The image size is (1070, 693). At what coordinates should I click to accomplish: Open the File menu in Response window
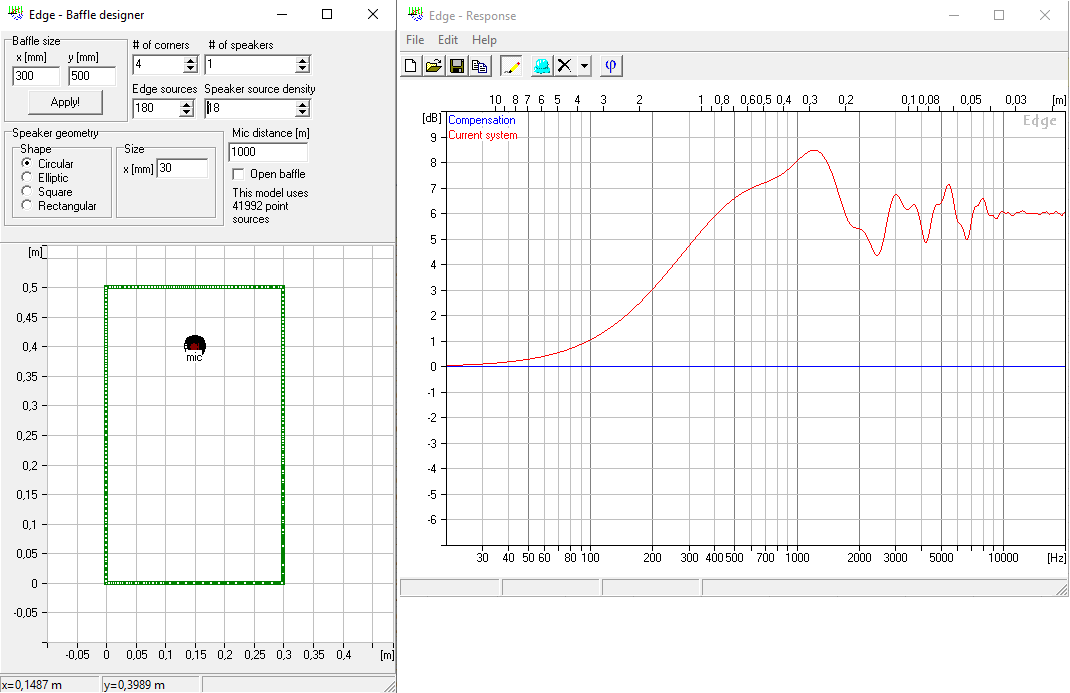coord(415,40)
